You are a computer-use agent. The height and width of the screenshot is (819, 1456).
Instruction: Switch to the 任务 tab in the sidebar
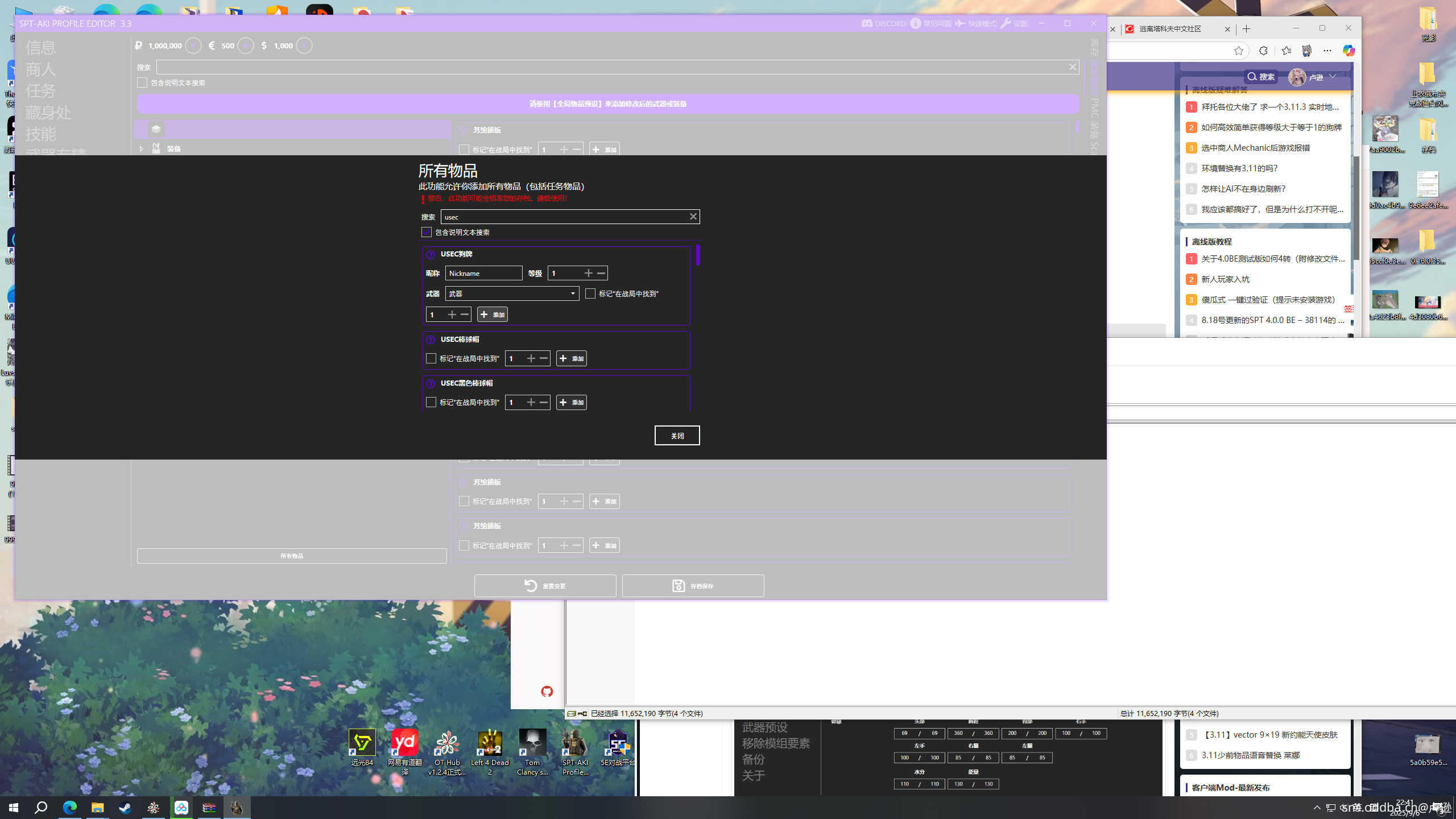click(x=41, y=90)
